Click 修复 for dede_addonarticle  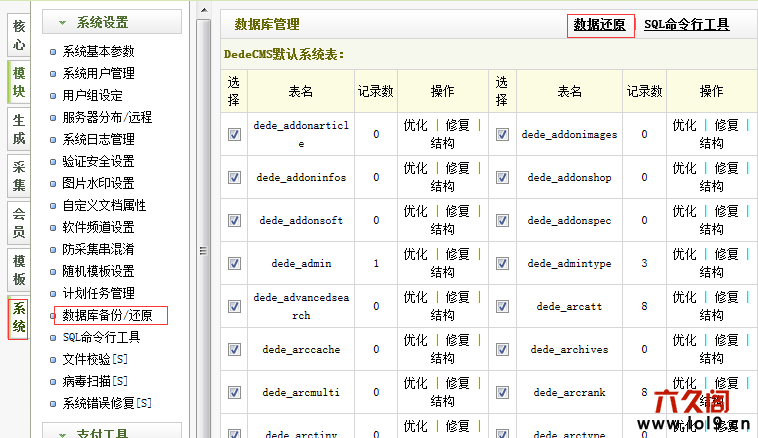pyautogui.click(x=457, y=126)
